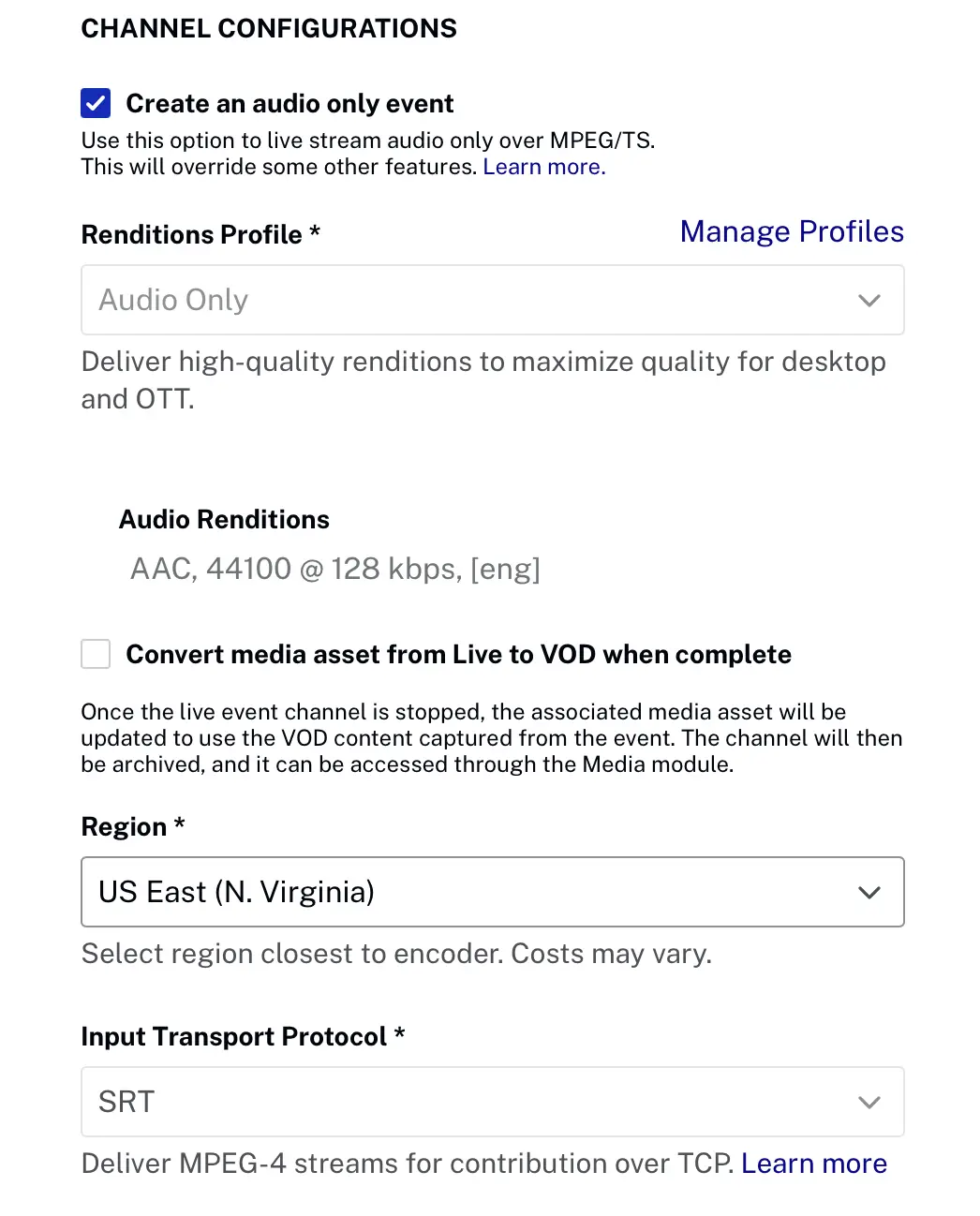Click the "Audio Renditions" heading
Viewport: 980px width, 1216px height.
224,520
